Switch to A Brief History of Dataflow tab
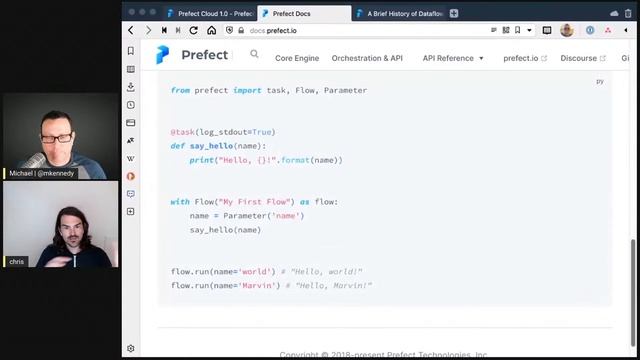This screenshot has width=640, height=360. coord(399,13)
